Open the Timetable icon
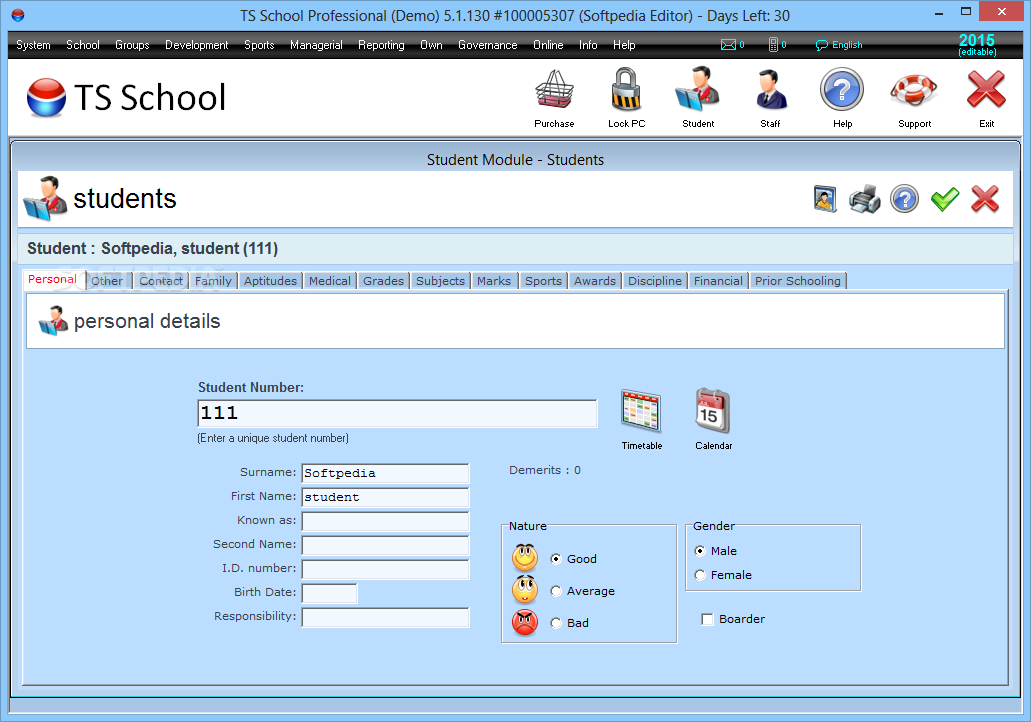The image size is (1031, 722). click(641, 411)
